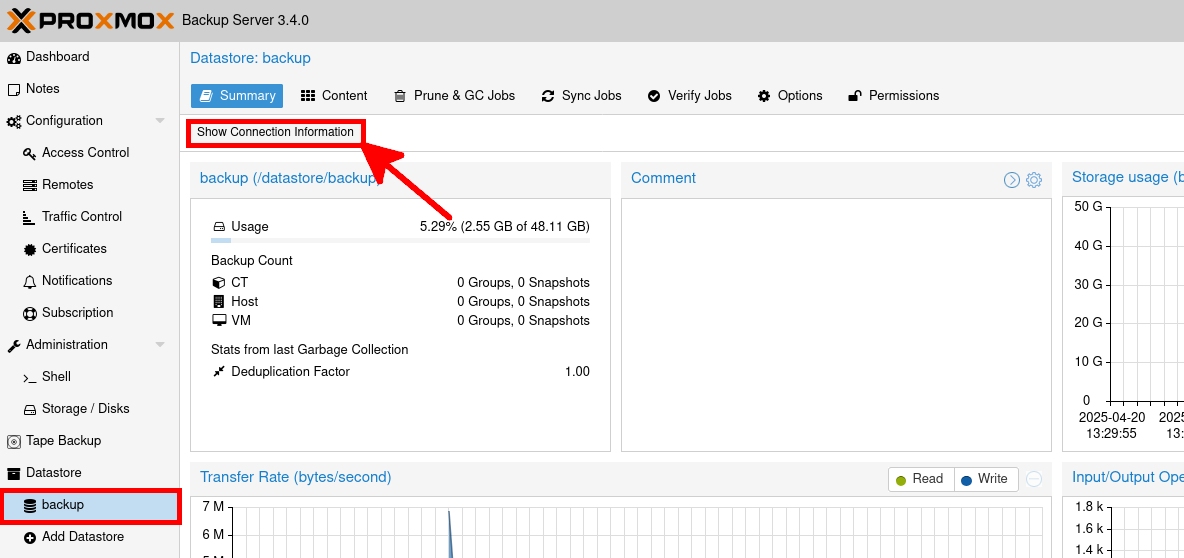1184x558 pixels.
Task: Collapse the Administration section arrow
Action: (x=160, y=345)
